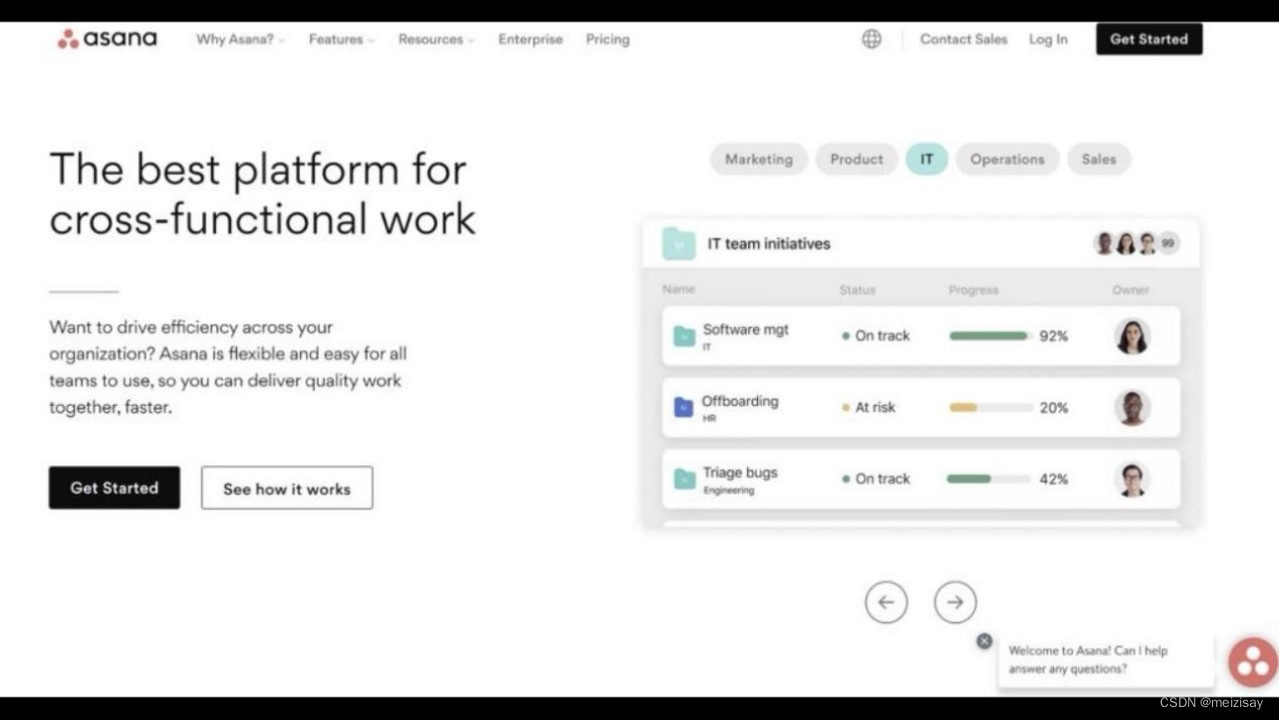
Task: Click the IT team initiatives title
Action: (769, 244)
